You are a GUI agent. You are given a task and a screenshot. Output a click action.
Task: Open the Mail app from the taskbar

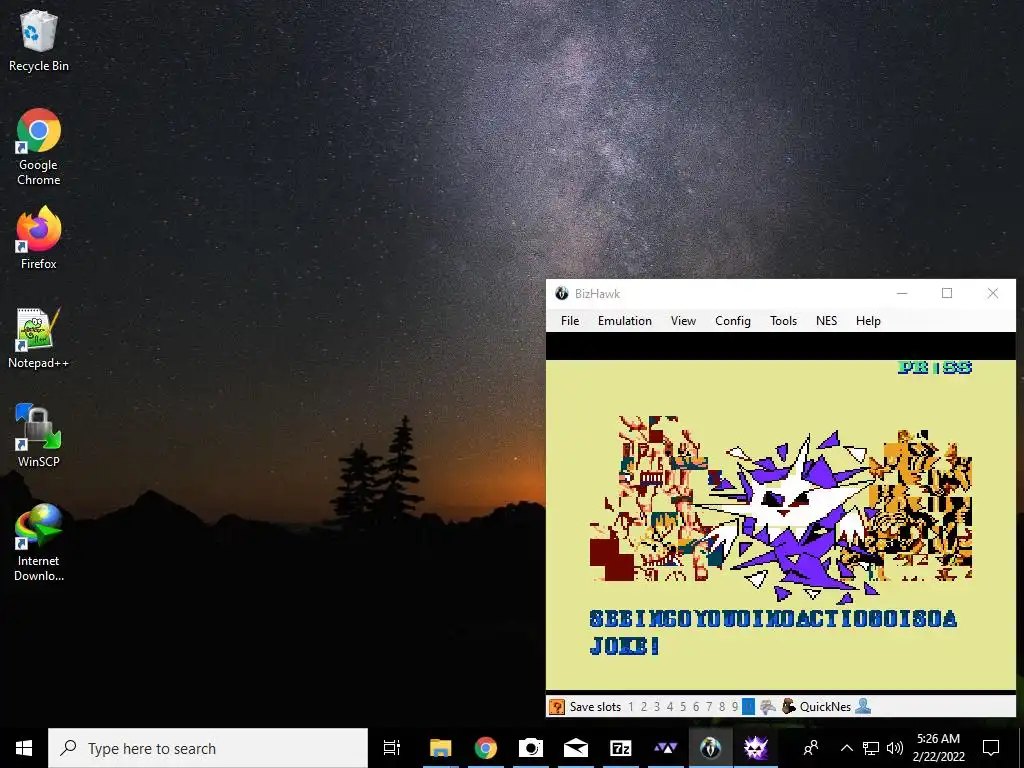(x=575, y=748)
